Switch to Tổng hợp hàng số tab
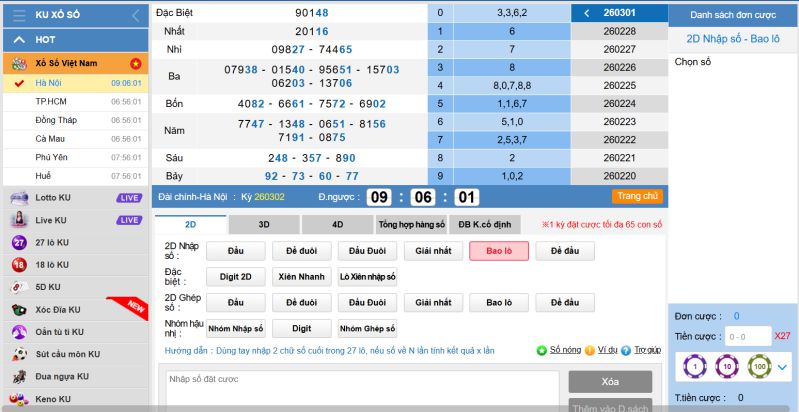 tap(411, 225)
